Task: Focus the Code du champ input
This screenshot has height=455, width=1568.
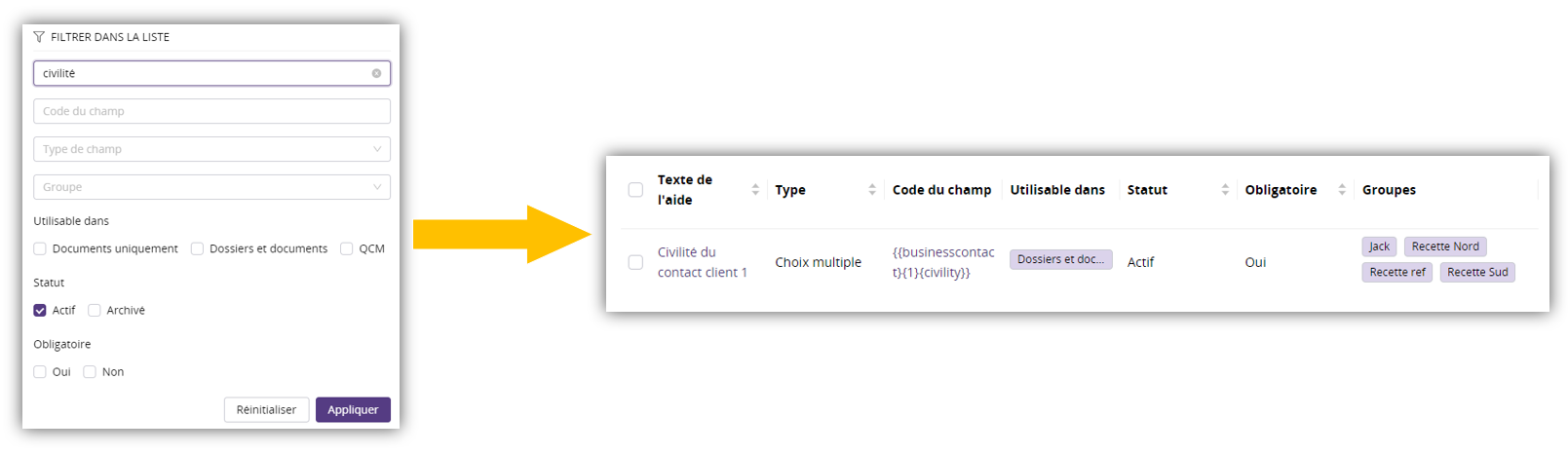Action: tap(211, 111)
